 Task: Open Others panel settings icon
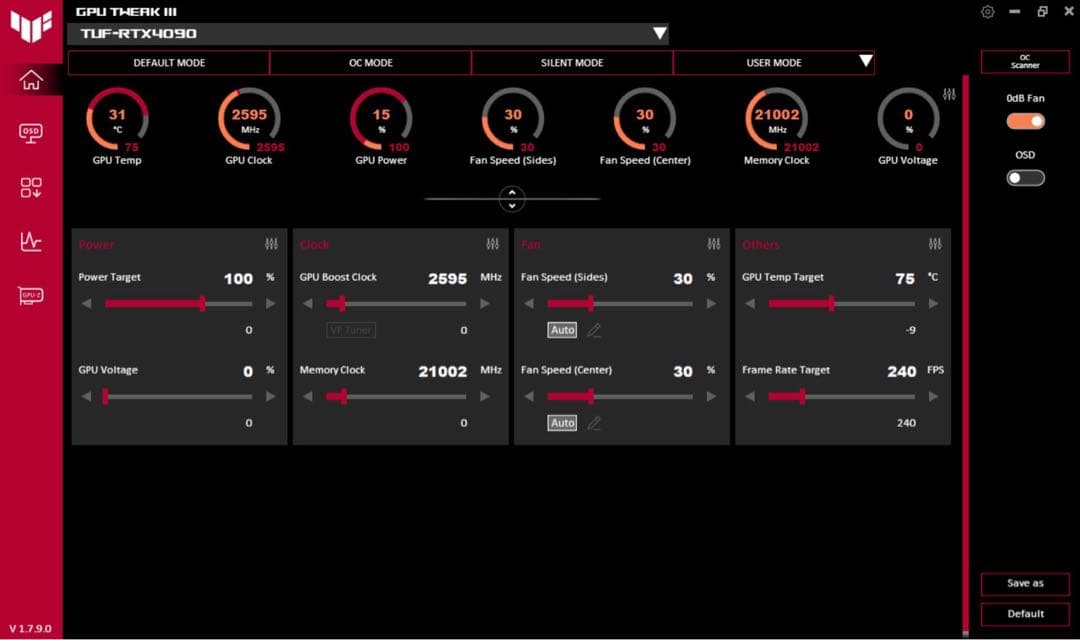[x=935, y=244]
